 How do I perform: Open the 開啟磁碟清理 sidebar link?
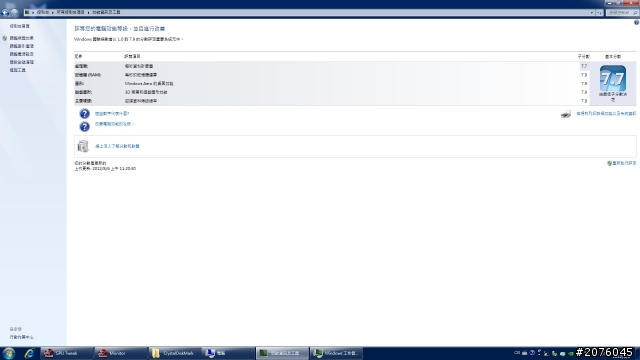coord(22,62)
